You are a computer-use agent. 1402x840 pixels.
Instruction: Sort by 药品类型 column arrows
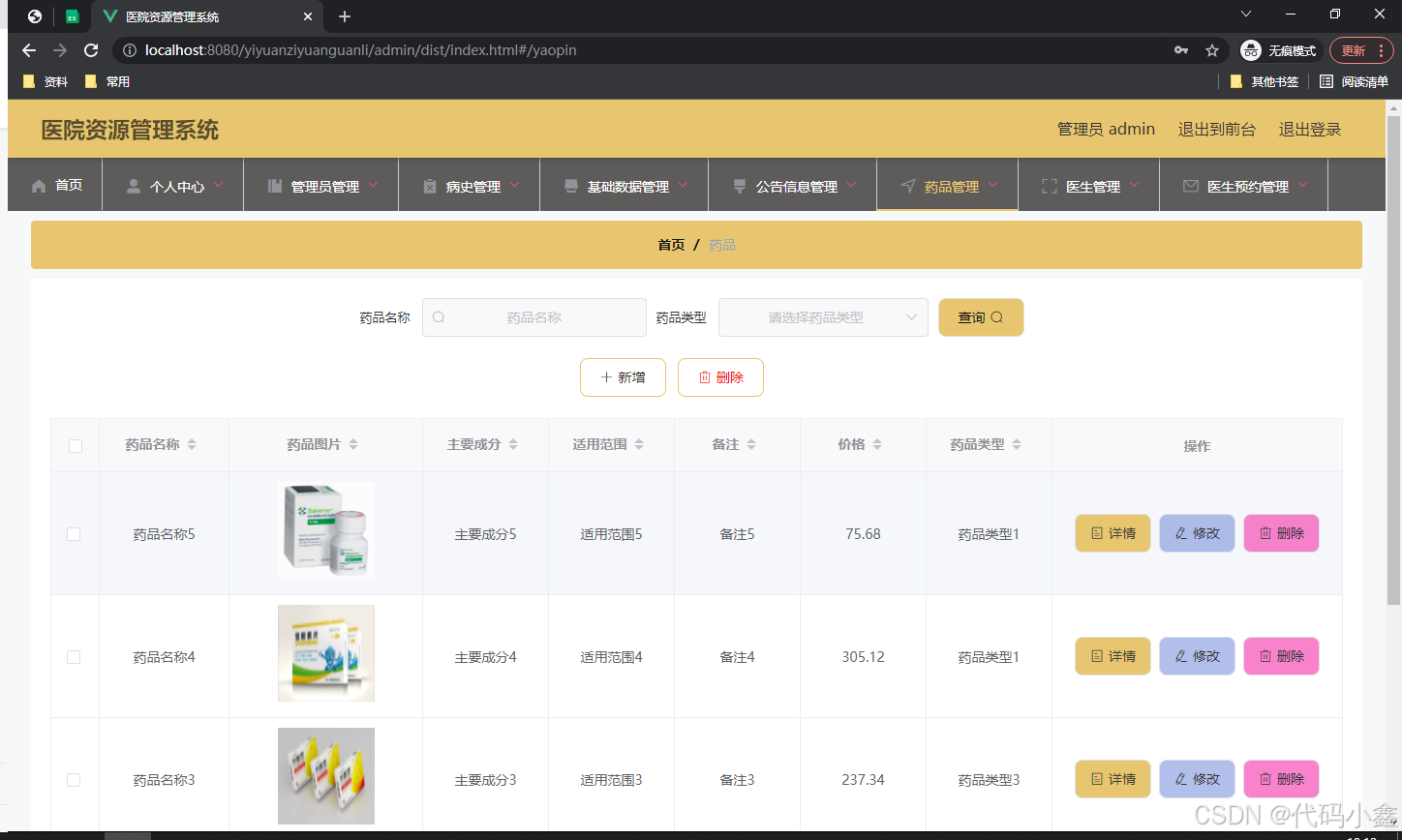click(x=1017, y=444)
